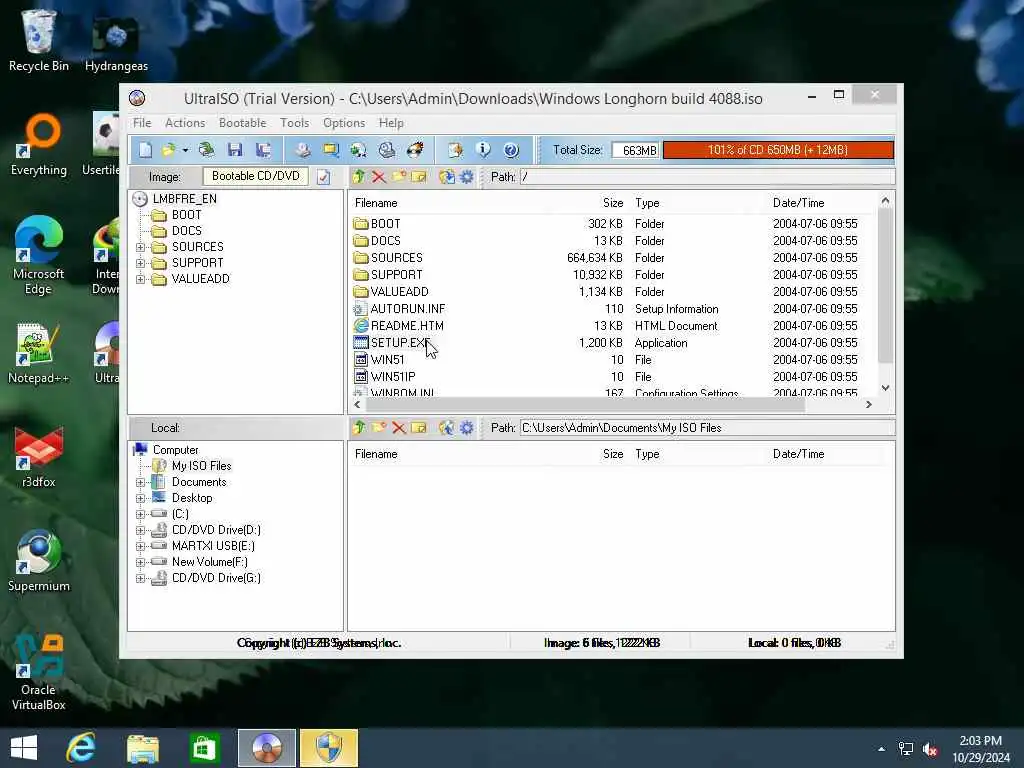Click the orange CD capacity usage bar
The image size is (1024, 768).
tap(778, 150)
